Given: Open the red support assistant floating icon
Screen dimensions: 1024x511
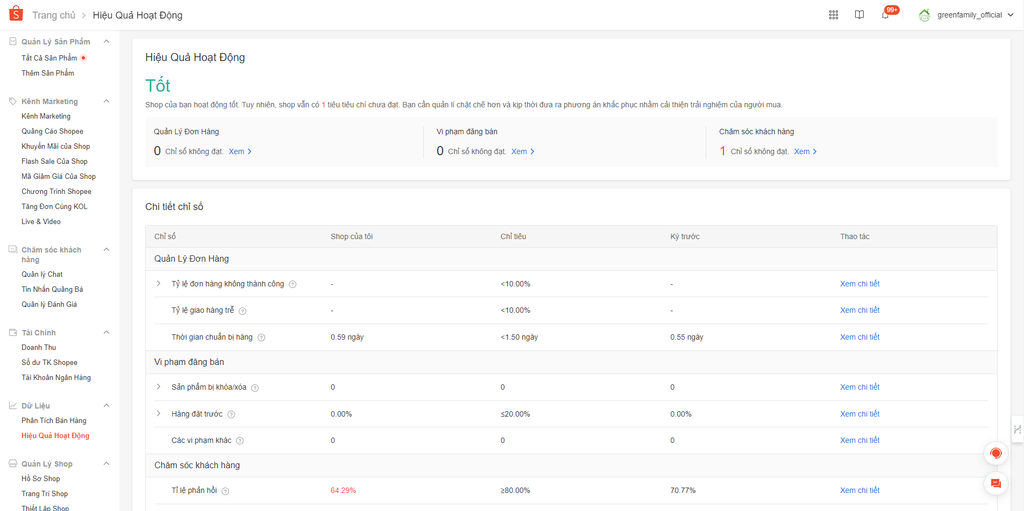Looking at the screenshot, I should [996, 453].
